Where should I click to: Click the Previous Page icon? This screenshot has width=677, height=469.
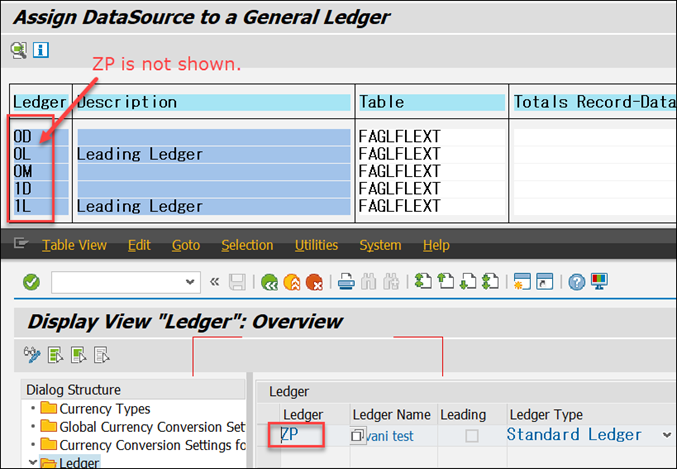(446, 282)
